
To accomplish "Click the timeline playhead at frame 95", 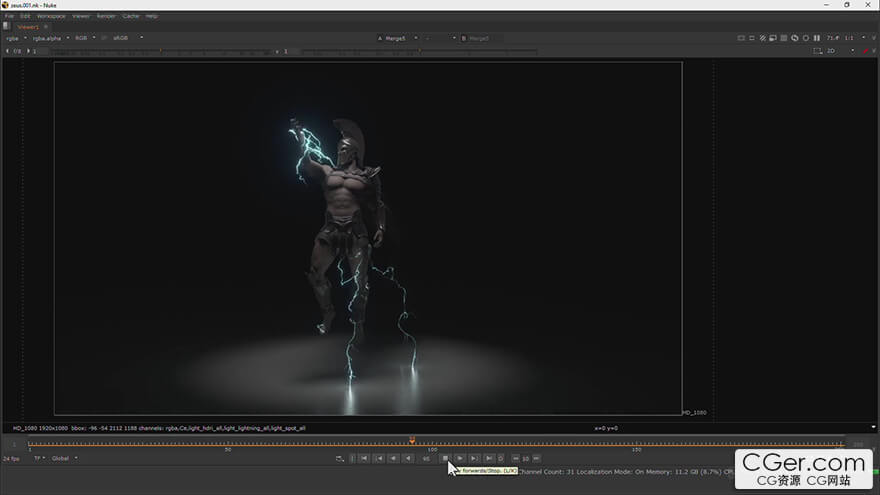I will coord(412,441).
